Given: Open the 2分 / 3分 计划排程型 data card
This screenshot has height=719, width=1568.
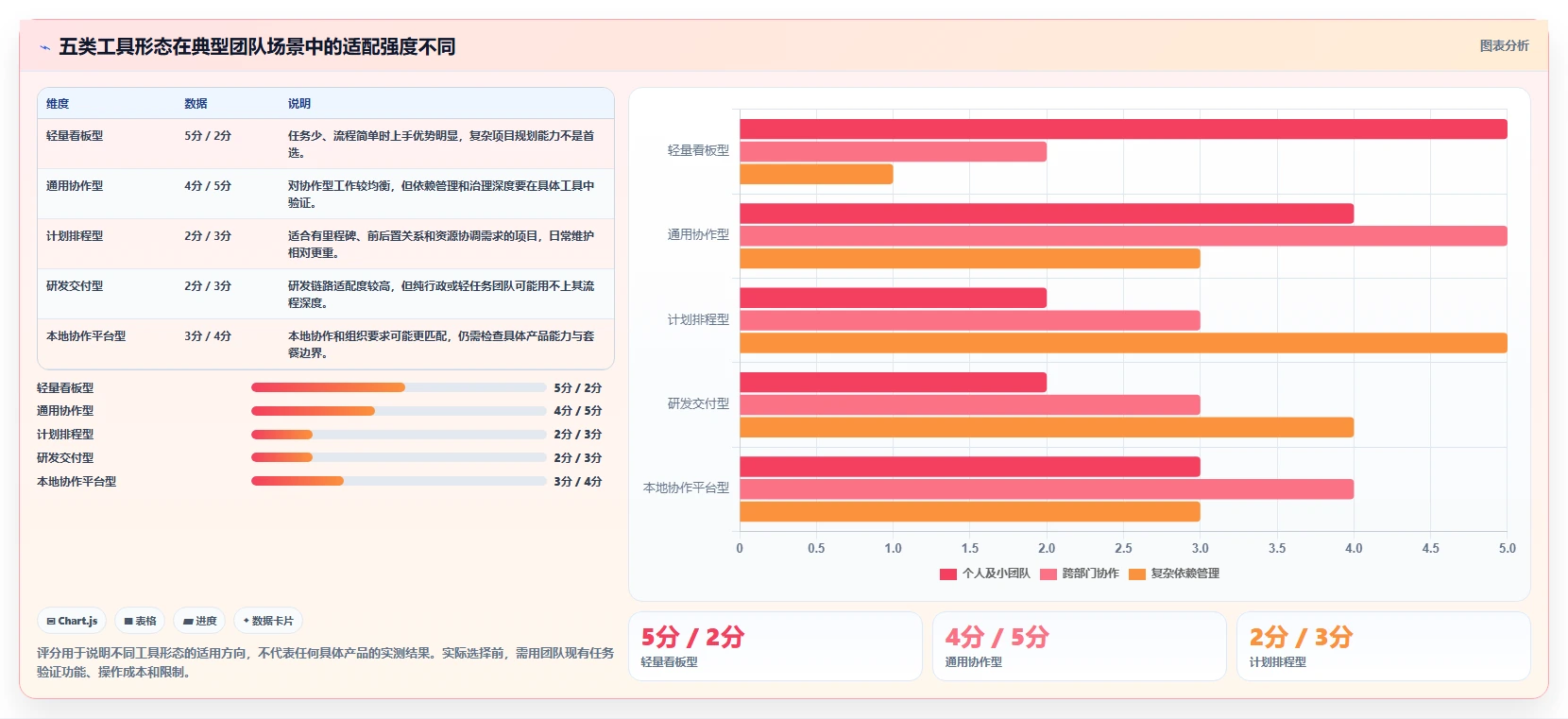Looking at the screenshot, I should (x=1384, y=646).
